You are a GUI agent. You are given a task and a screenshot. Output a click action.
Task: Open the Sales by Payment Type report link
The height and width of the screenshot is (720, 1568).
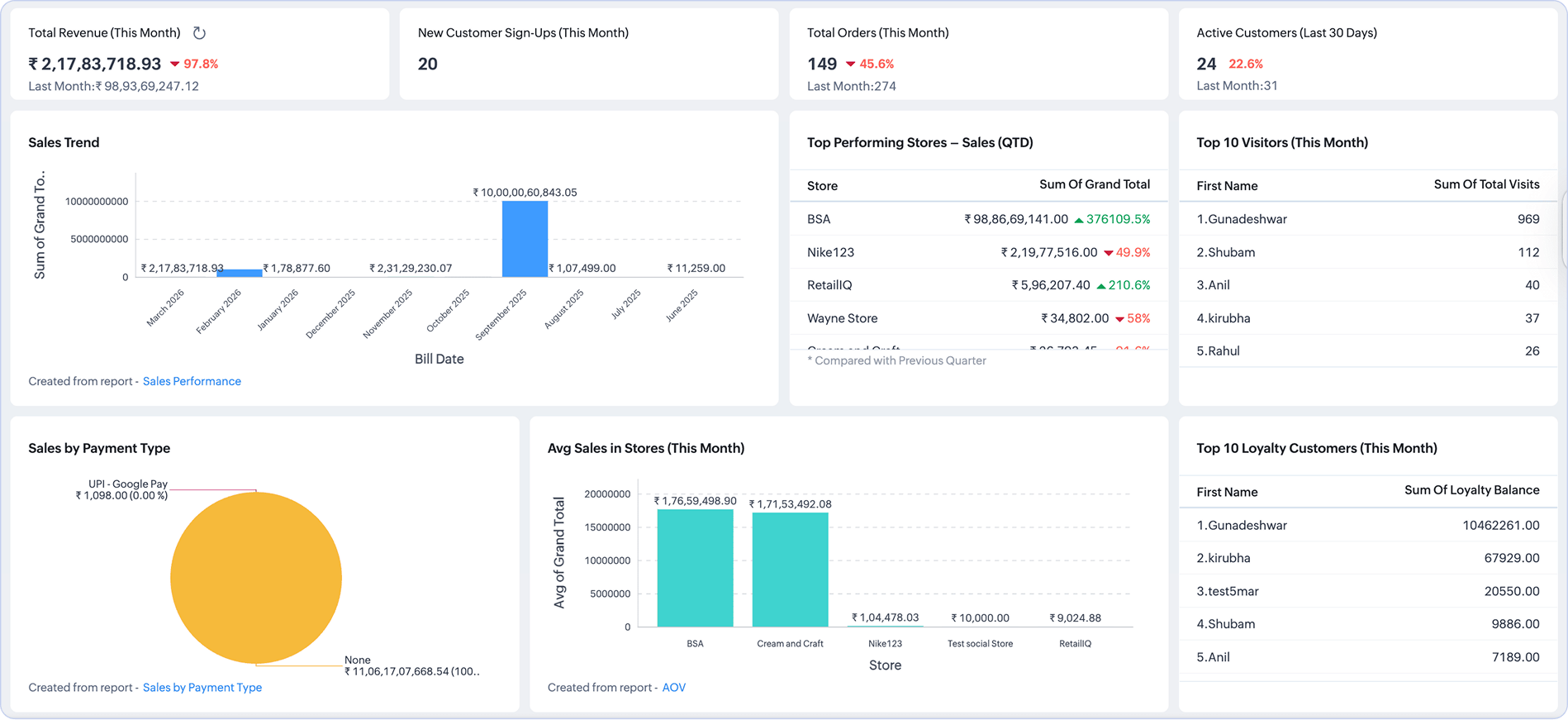coord(202,687)
